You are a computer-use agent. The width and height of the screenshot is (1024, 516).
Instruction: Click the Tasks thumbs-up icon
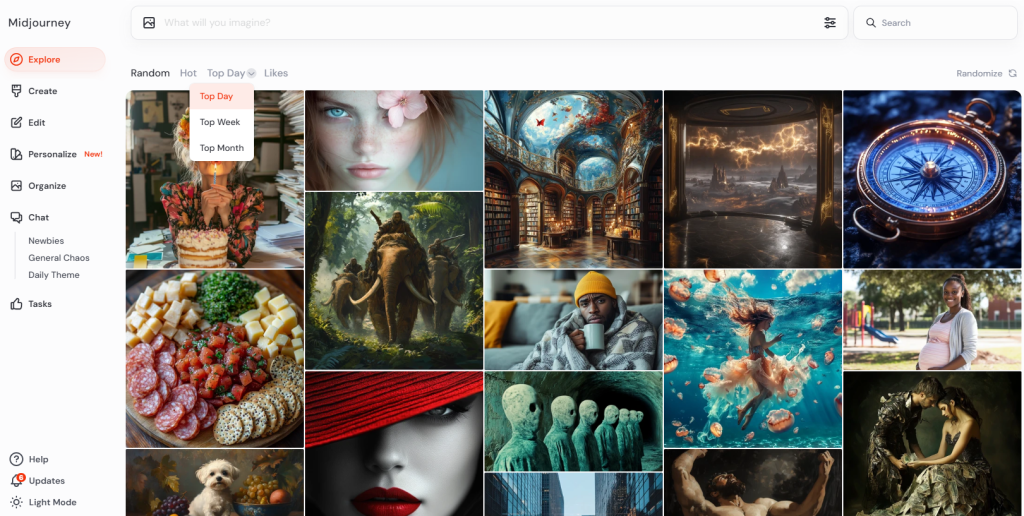coord(16,304)
